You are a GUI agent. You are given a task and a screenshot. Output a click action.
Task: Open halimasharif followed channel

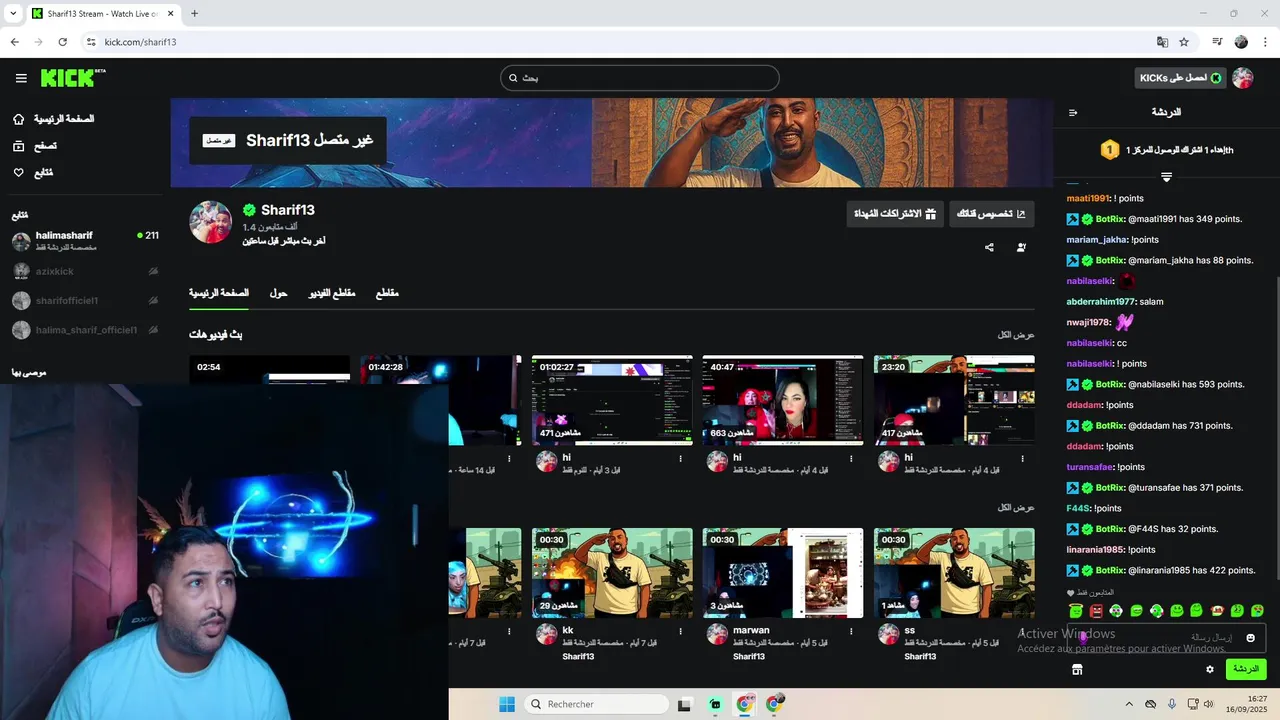tap(85, 241)
